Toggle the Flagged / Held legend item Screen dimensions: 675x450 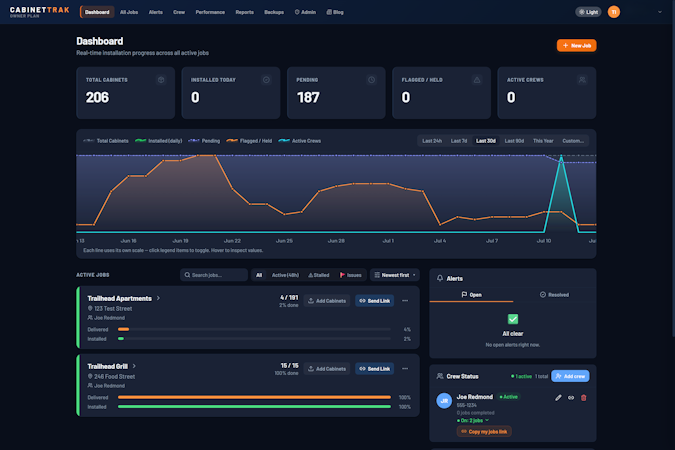point(249,141)
